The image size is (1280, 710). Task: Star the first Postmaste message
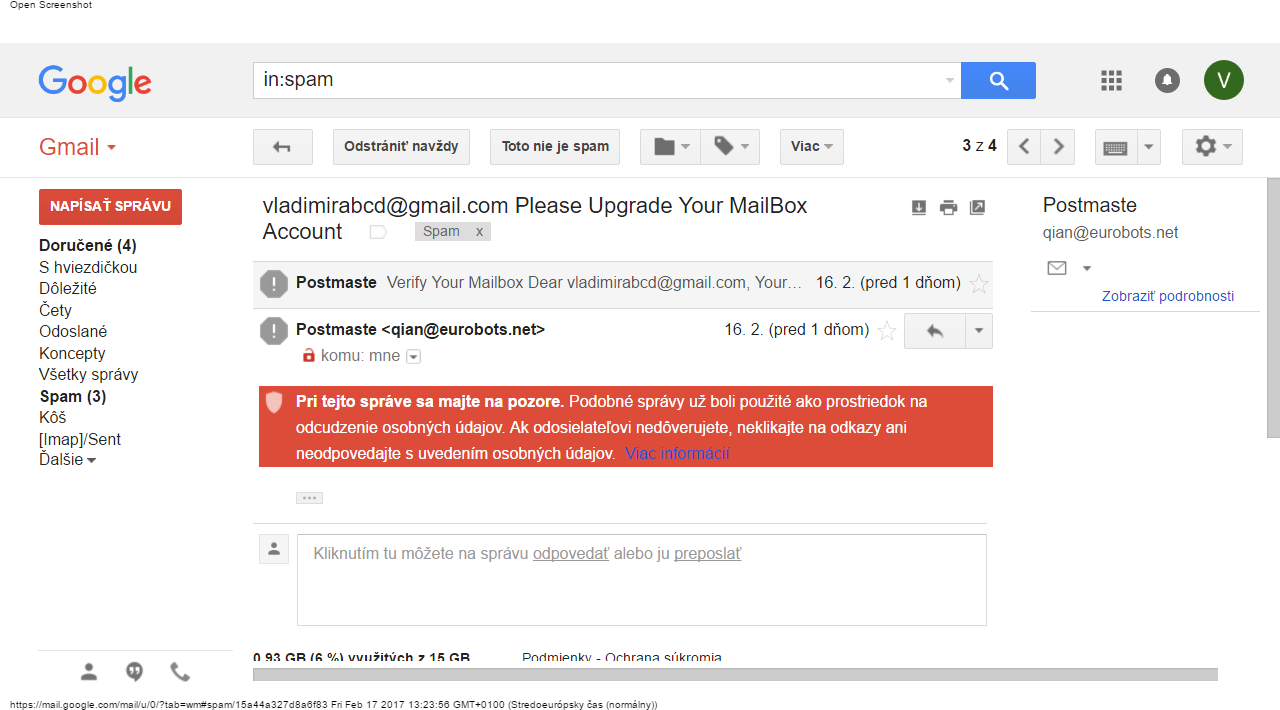(x=979, y=284)
